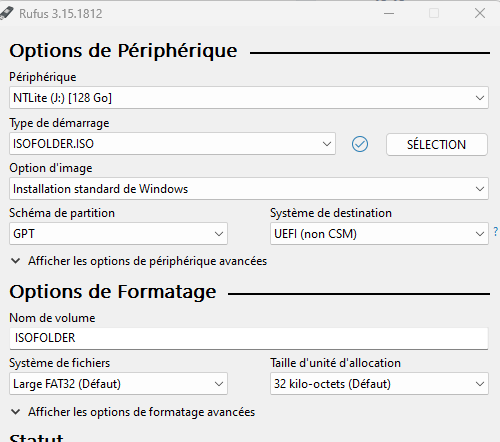This screenshot has height=442, width=500.
Task: Open the Taille d'unité d'allocation dropdown
Action: point(379,384)
